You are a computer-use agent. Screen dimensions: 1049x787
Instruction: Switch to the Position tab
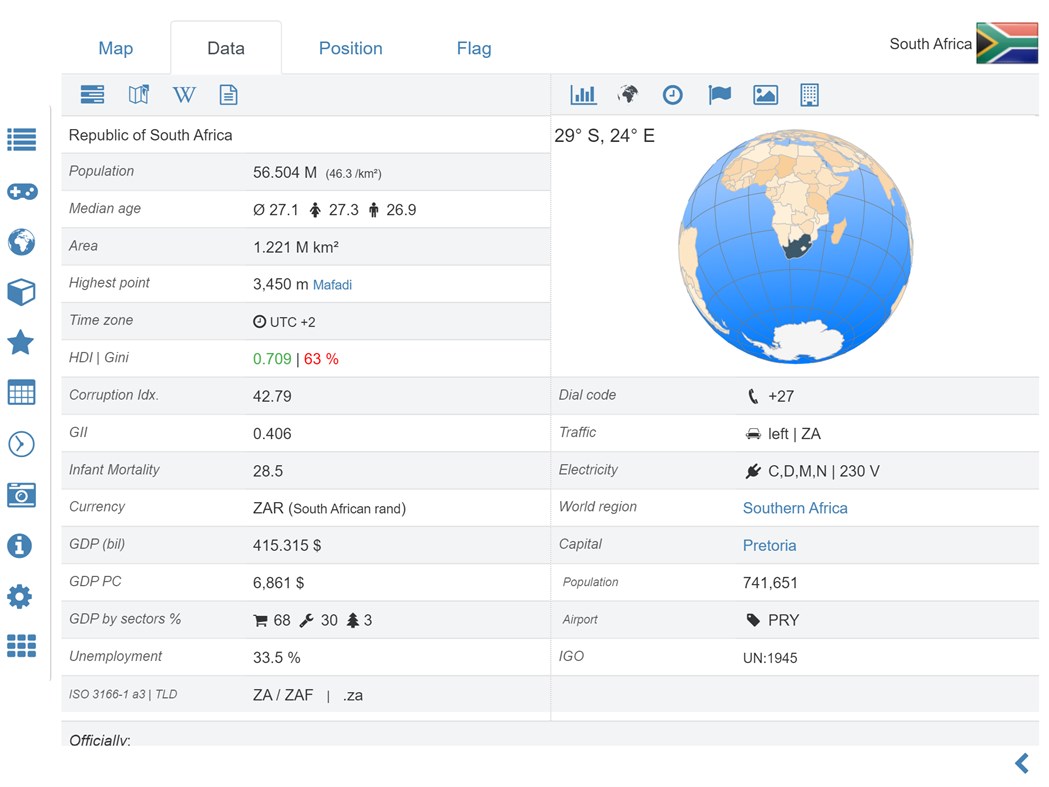click(350, 47)
